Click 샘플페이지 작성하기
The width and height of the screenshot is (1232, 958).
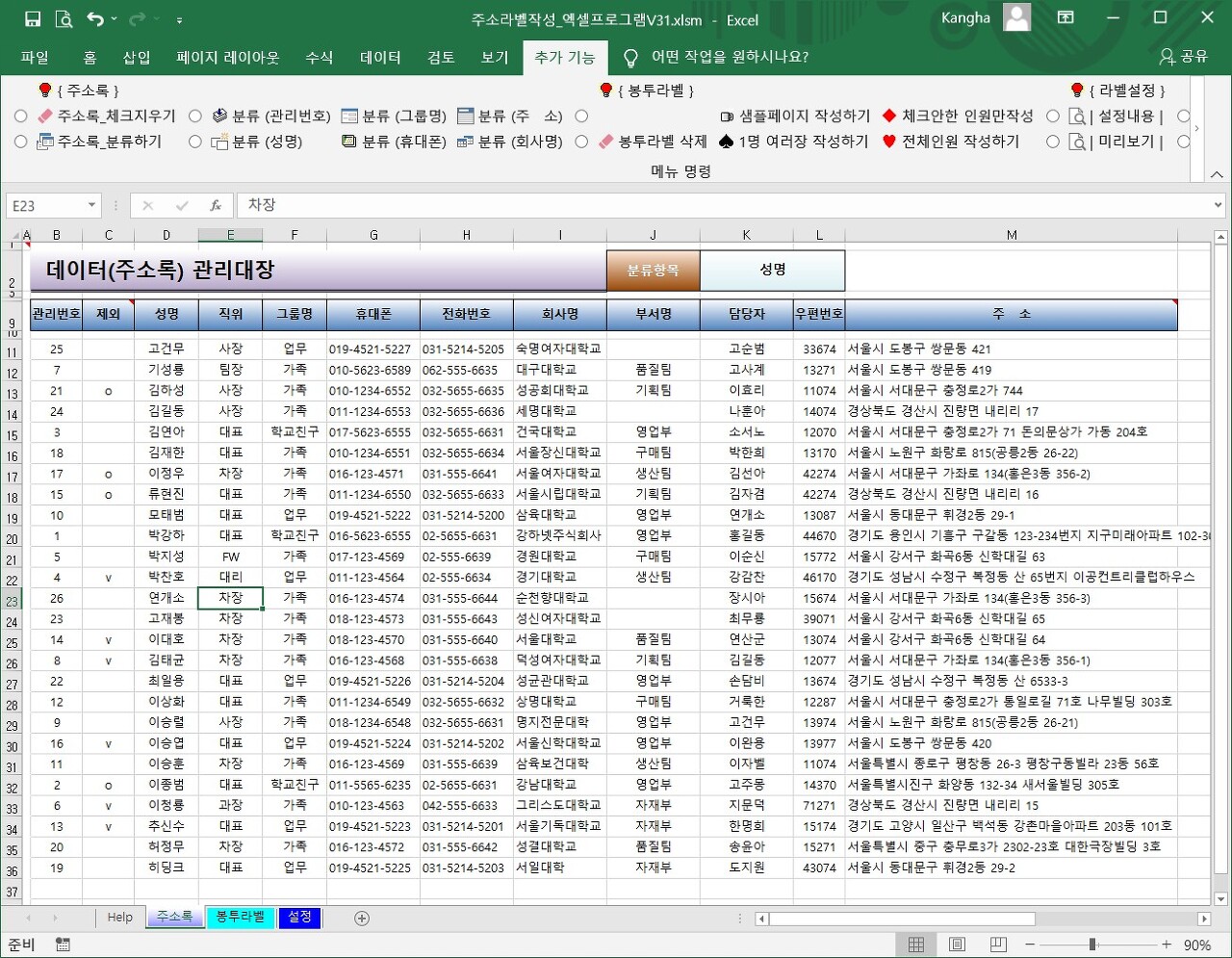(795, 116)
